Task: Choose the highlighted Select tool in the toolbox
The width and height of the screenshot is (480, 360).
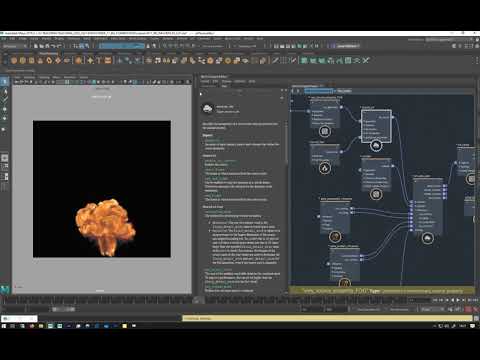Action: [x=5, y=82]
